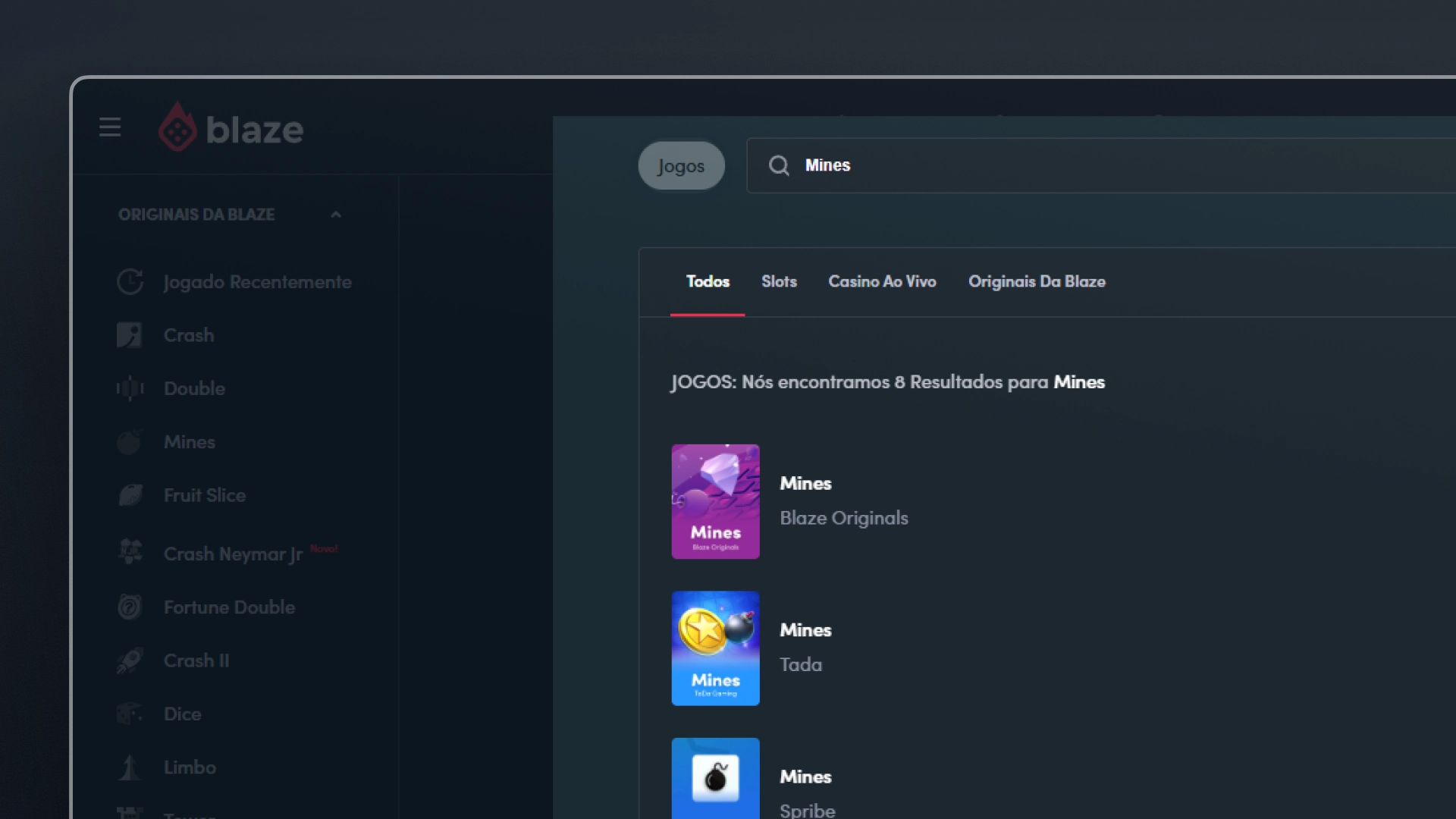Click the '8 Resultados para Mines' heading
Screen dimensions: 1456x819
pyautogui.click(x=887, y=382)
